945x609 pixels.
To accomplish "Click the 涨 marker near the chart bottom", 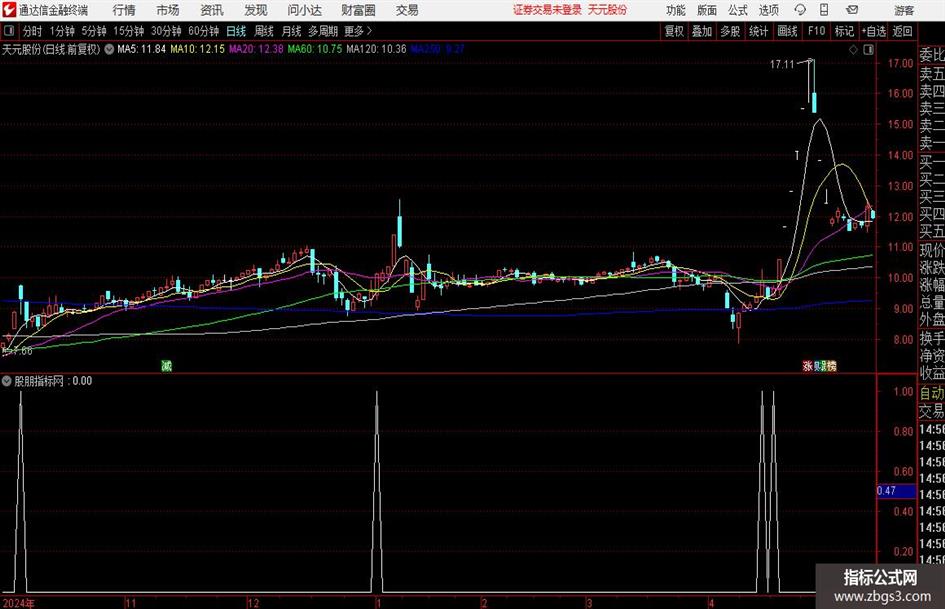I will (x=808, y=365).
